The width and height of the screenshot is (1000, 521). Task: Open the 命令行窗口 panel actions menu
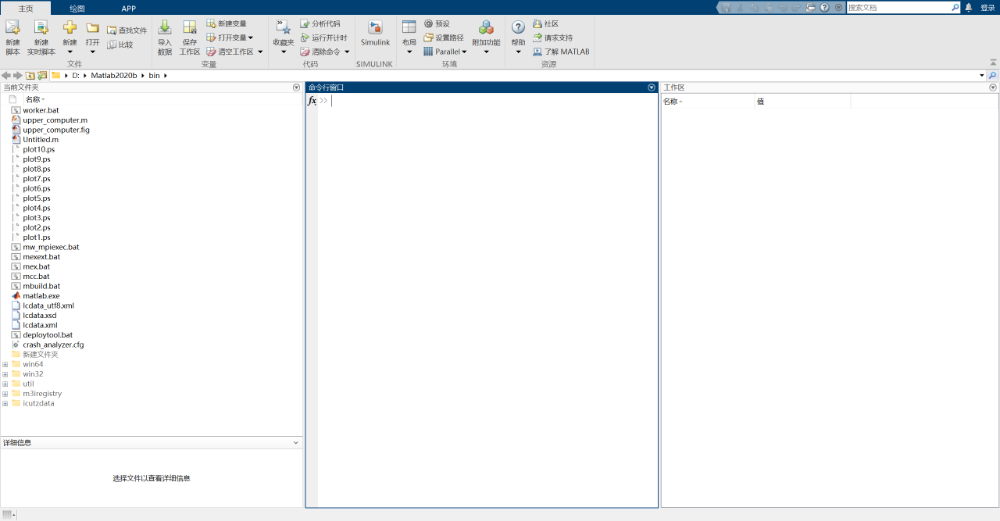pos(651,87)
